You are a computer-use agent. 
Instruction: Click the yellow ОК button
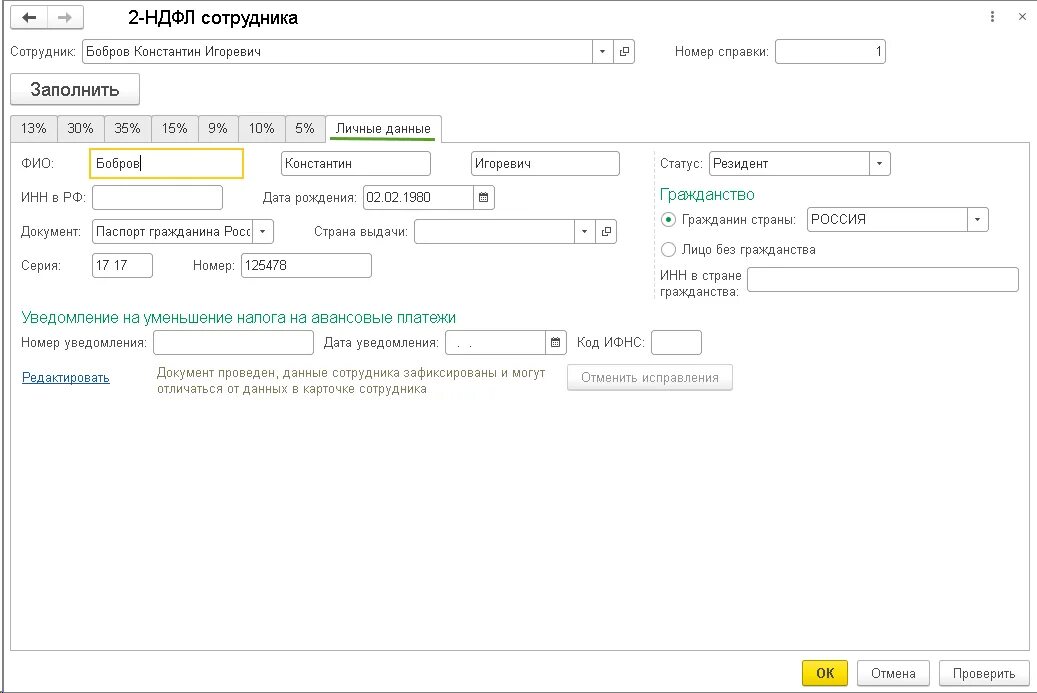point(825,673)
